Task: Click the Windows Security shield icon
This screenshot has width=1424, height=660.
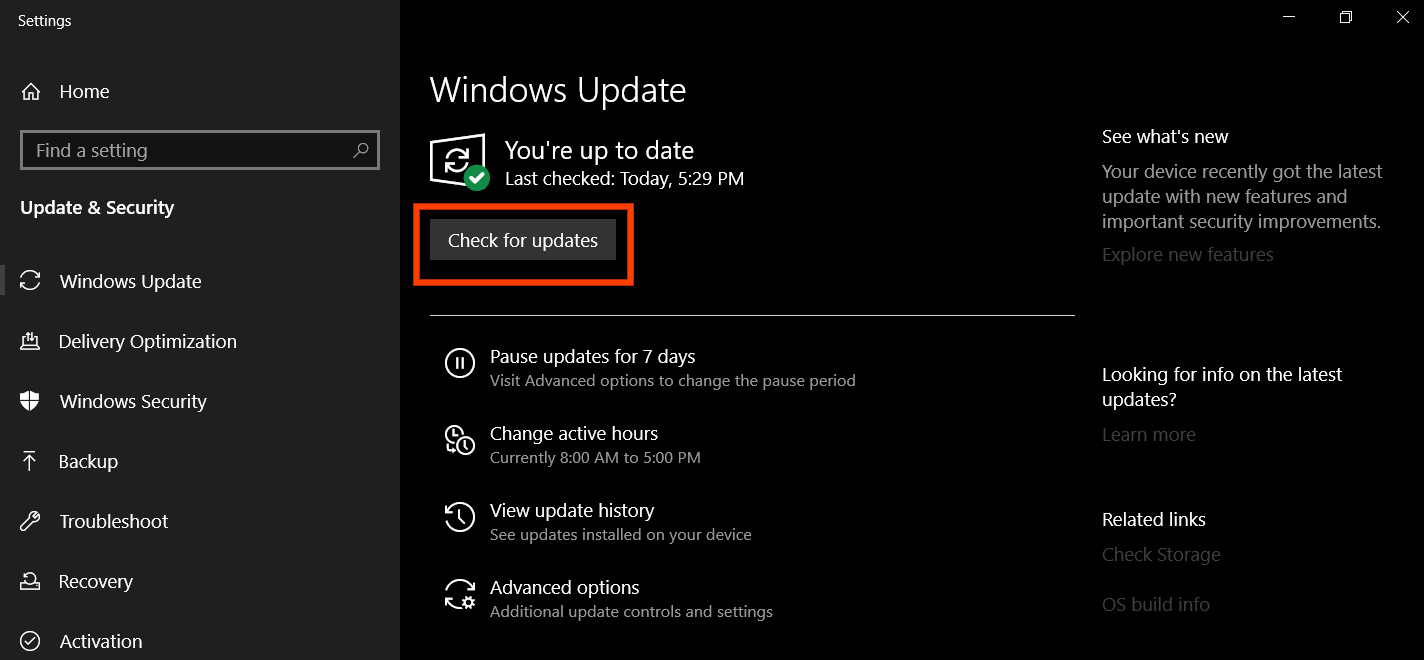Action: [30, 401]
